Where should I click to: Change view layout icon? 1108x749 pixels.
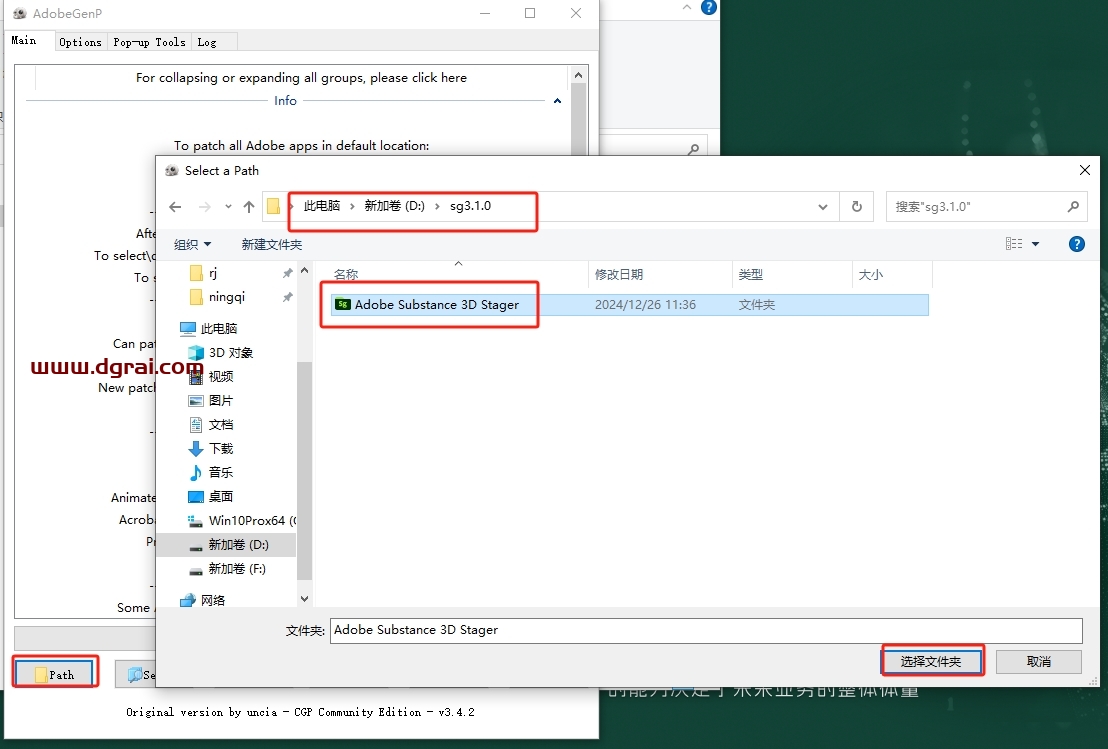pyautogui.click(x=1014, y=244)
